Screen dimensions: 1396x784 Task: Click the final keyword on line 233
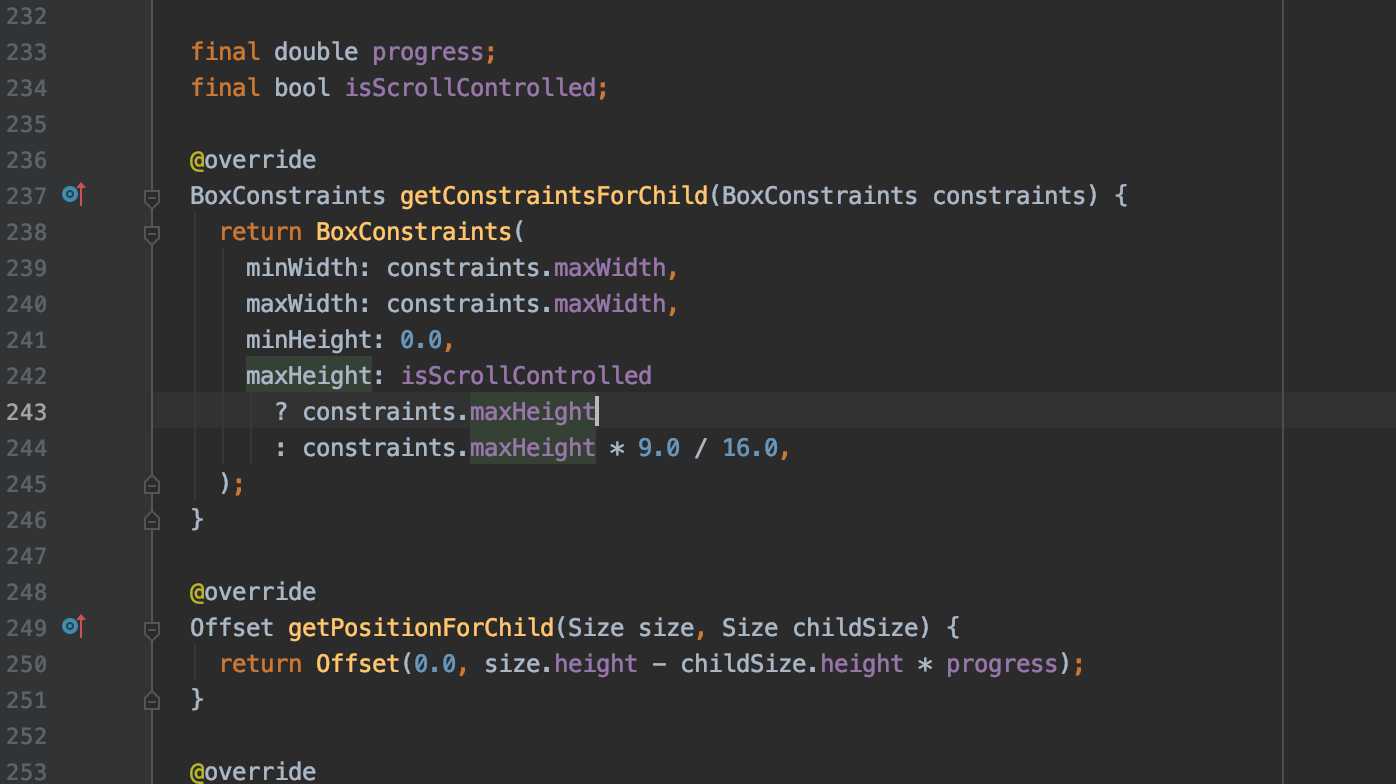[x=225, y=52]
